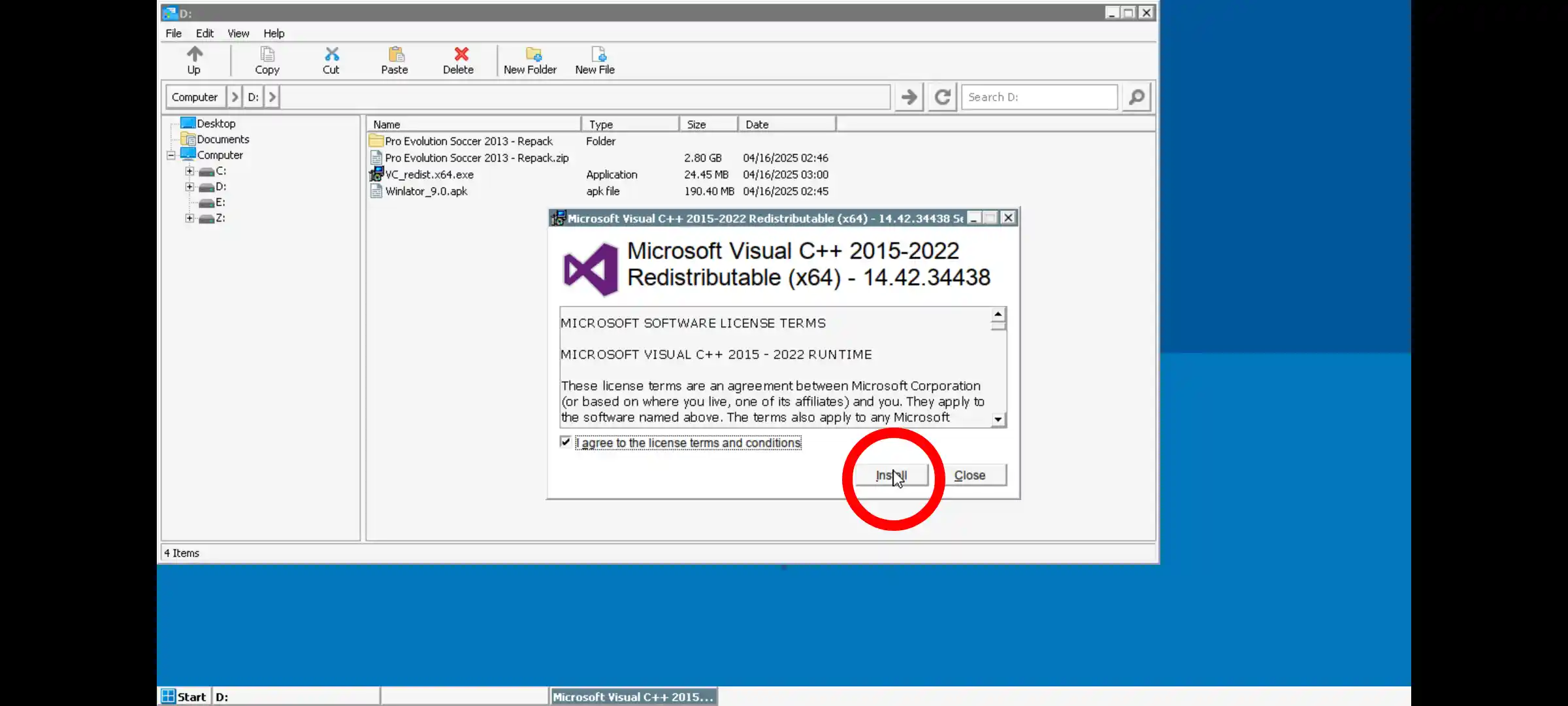This screenshot has width=1568, height=706.
Task: Refresh the view with the reload icon
Action: (941, 97)
